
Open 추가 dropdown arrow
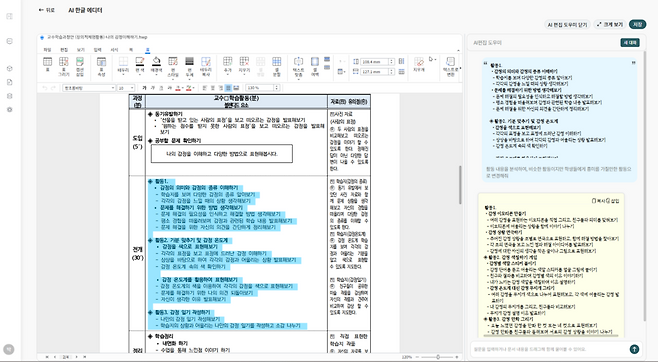(x=227, y=75)
